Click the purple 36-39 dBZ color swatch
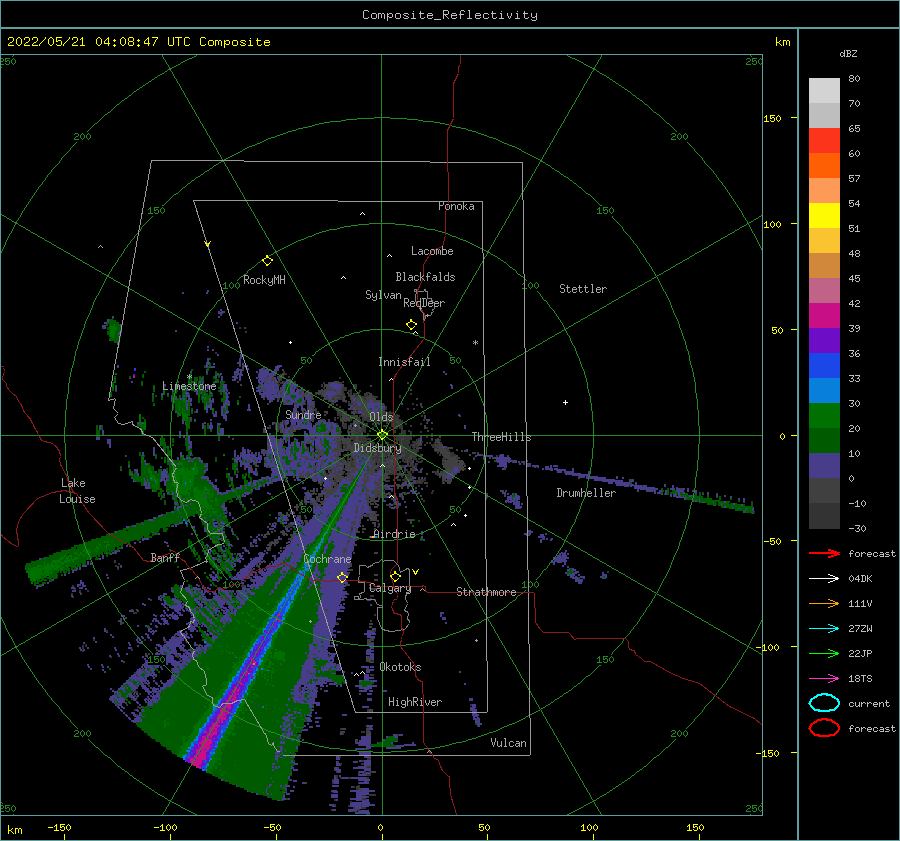This screenshot has height=841, width=900. 824,340
